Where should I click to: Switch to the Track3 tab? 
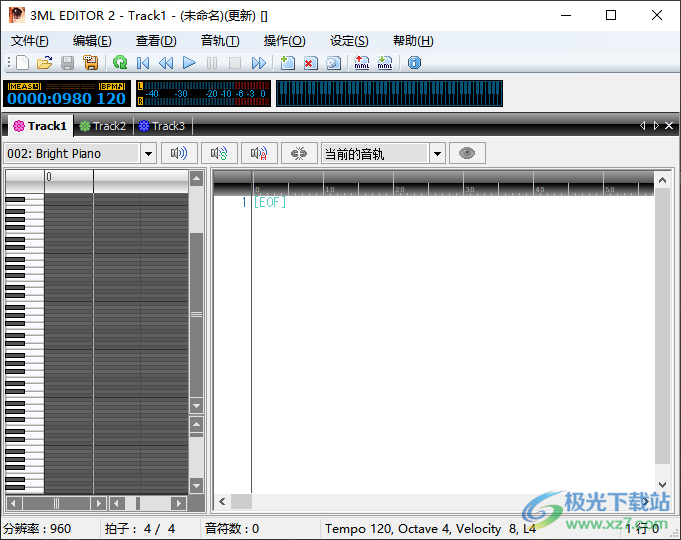tap(162, 126)
